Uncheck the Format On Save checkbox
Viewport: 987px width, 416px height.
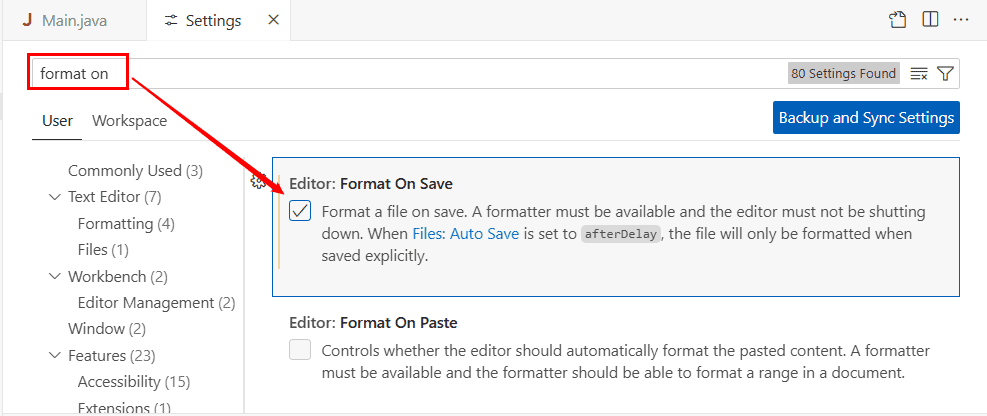click(300, 212)
